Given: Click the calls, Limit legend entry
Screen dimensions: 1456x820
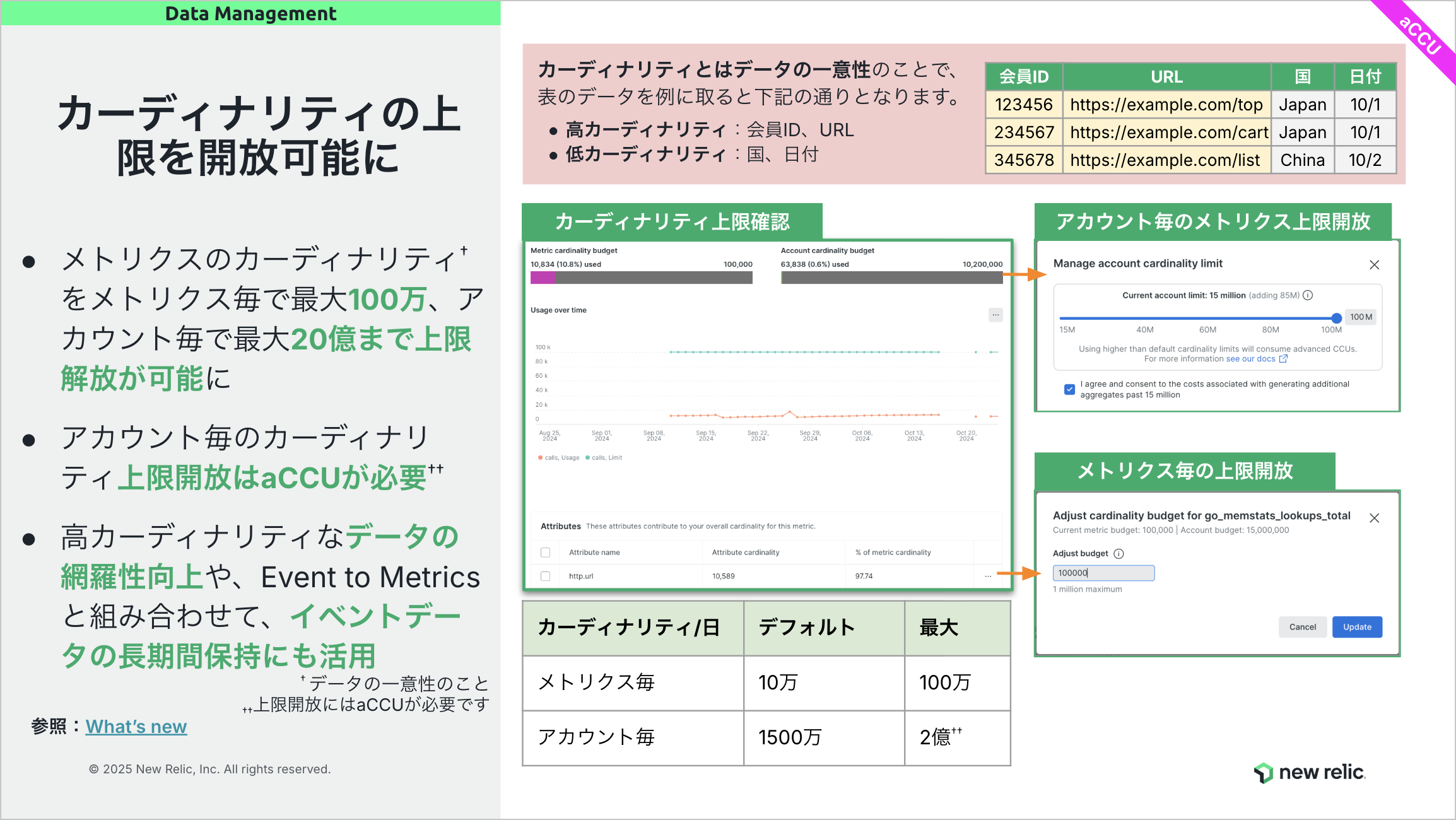Looking at the screenshot, I should [604, 458].
